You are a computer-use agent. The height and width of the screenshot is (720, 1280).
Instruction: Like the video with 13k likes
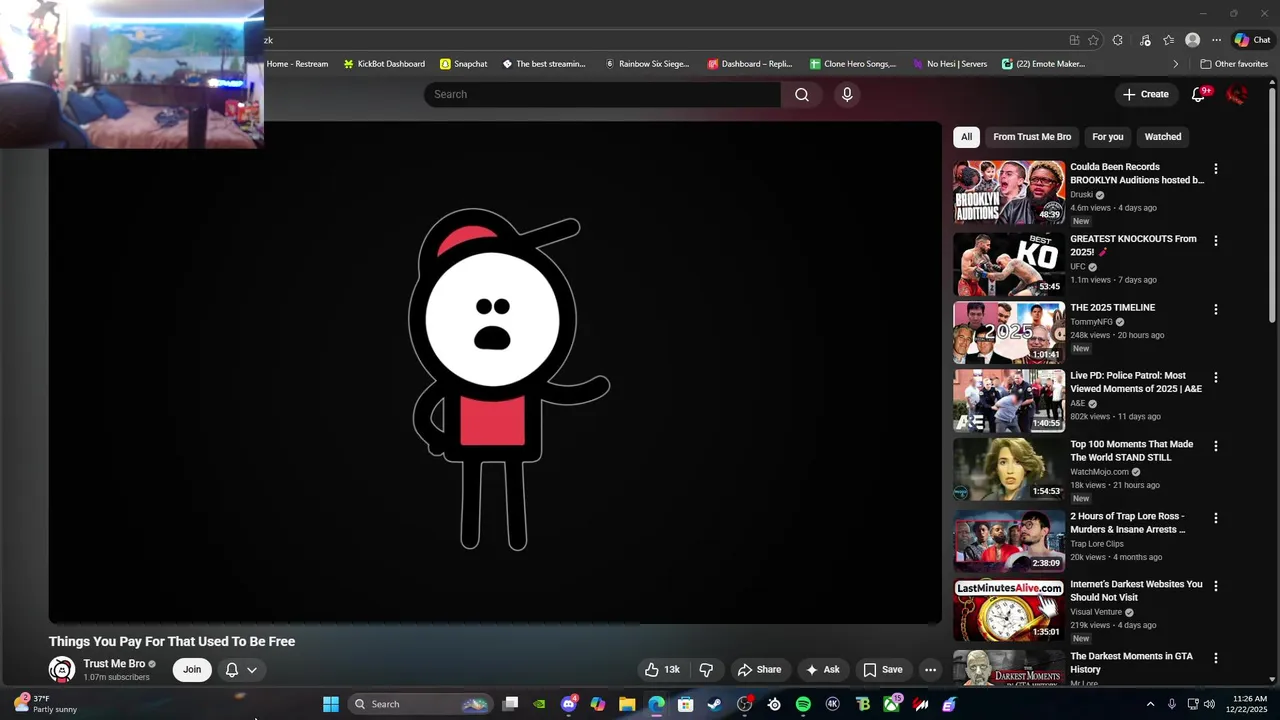[661, 670]
